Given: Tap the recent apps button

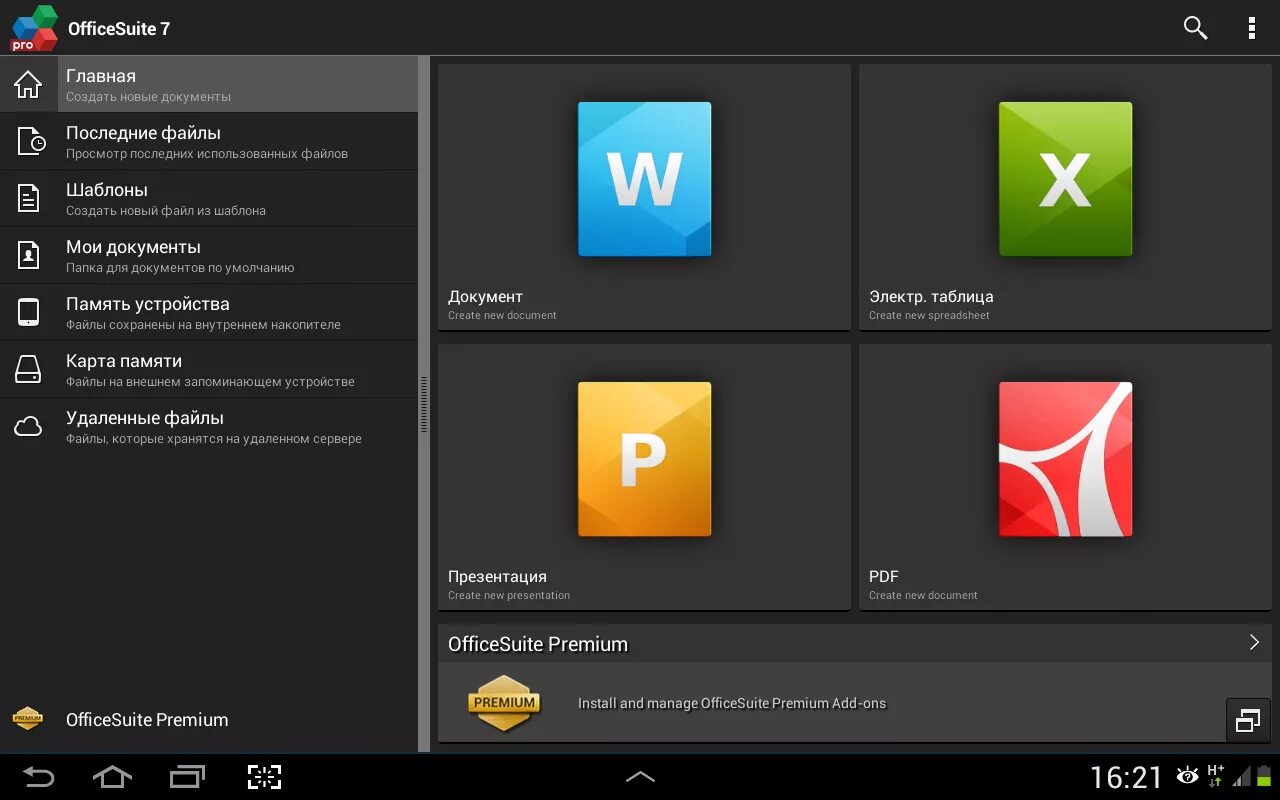Looking at the screenshot, I should pos(187,776).
